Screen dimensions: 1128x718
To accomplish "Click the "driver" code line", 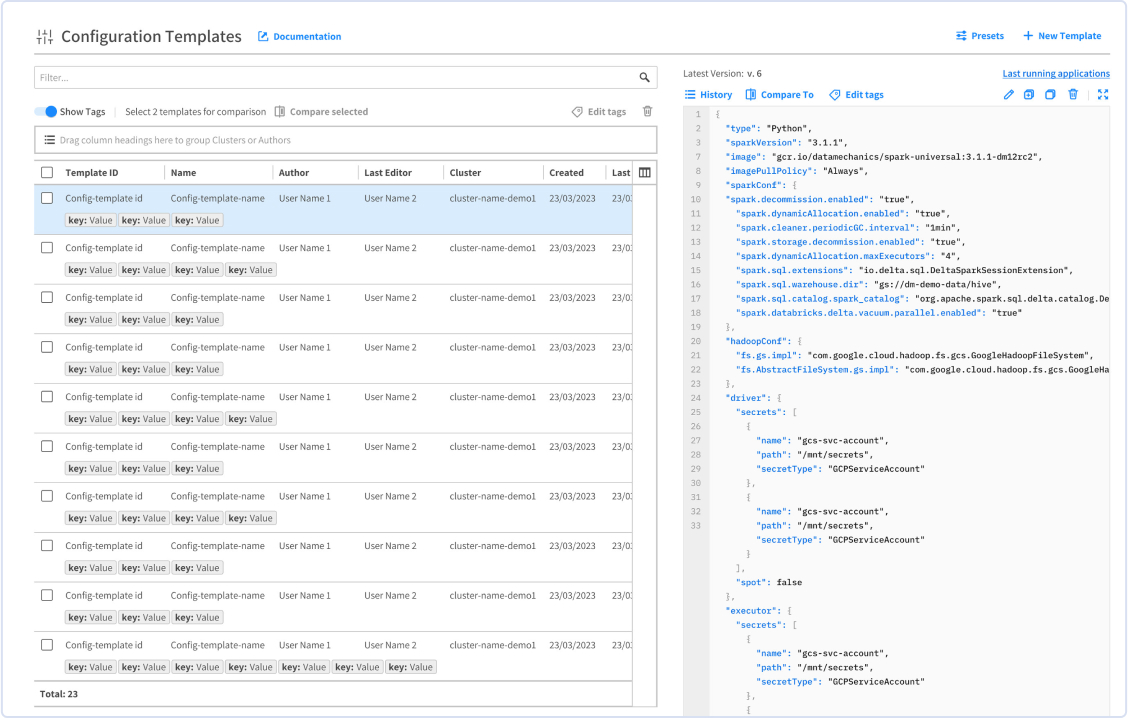I will tap(753, 398).
